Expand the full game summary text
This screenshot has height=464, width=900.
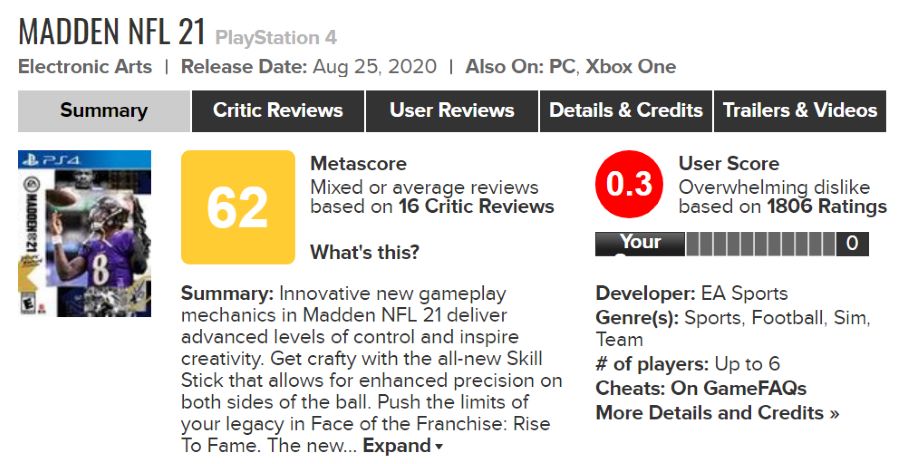click(402, 446)
